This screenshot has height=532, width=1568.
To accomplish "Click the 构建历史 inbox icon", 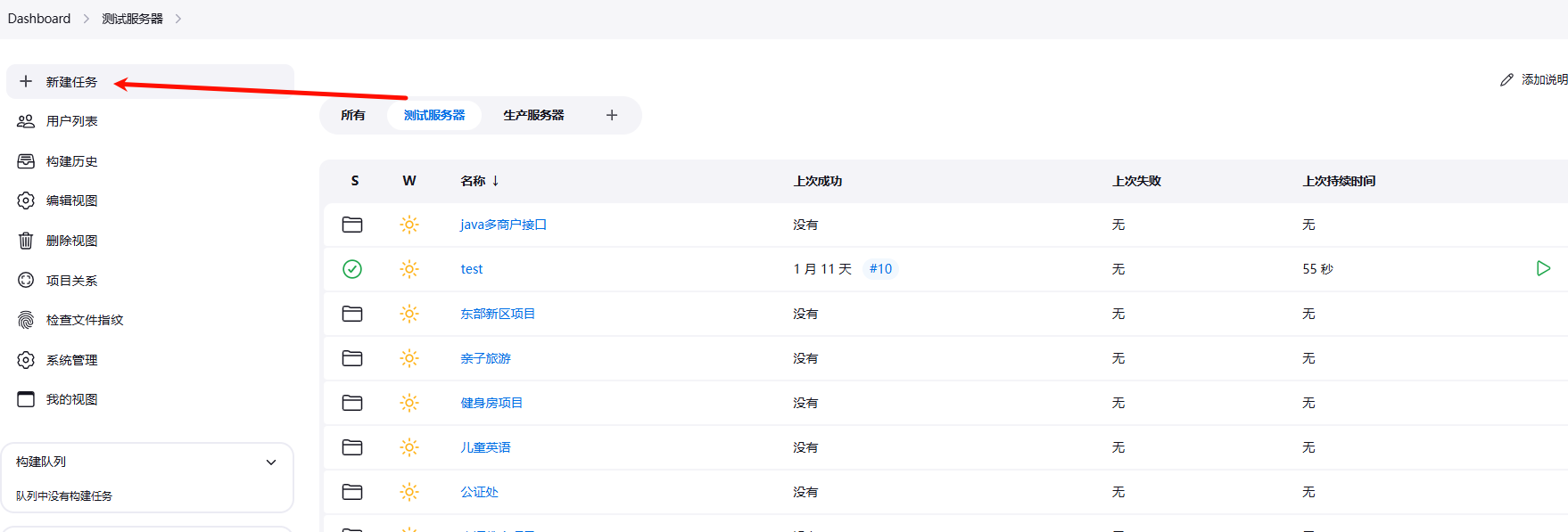I will click(26, 161).
